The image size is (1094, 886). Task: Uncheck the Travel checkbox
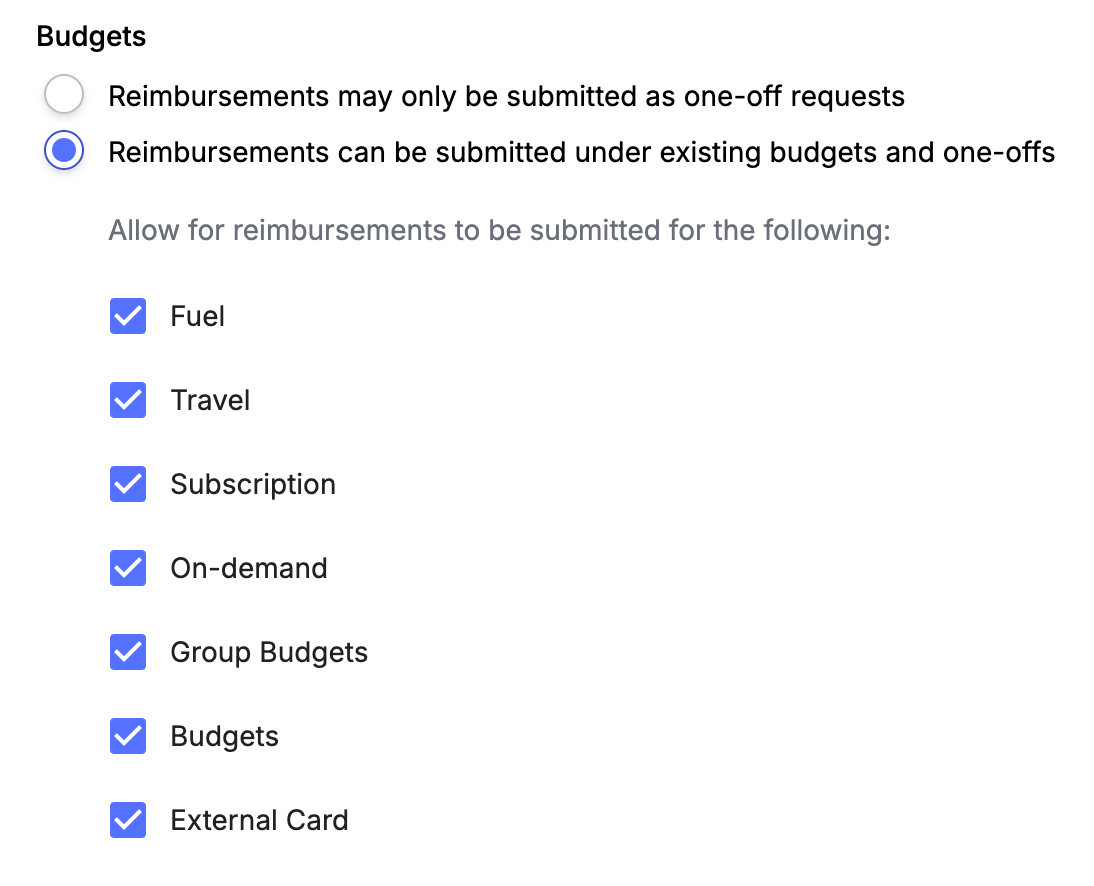pyautogui.click(x=128, y=400)
